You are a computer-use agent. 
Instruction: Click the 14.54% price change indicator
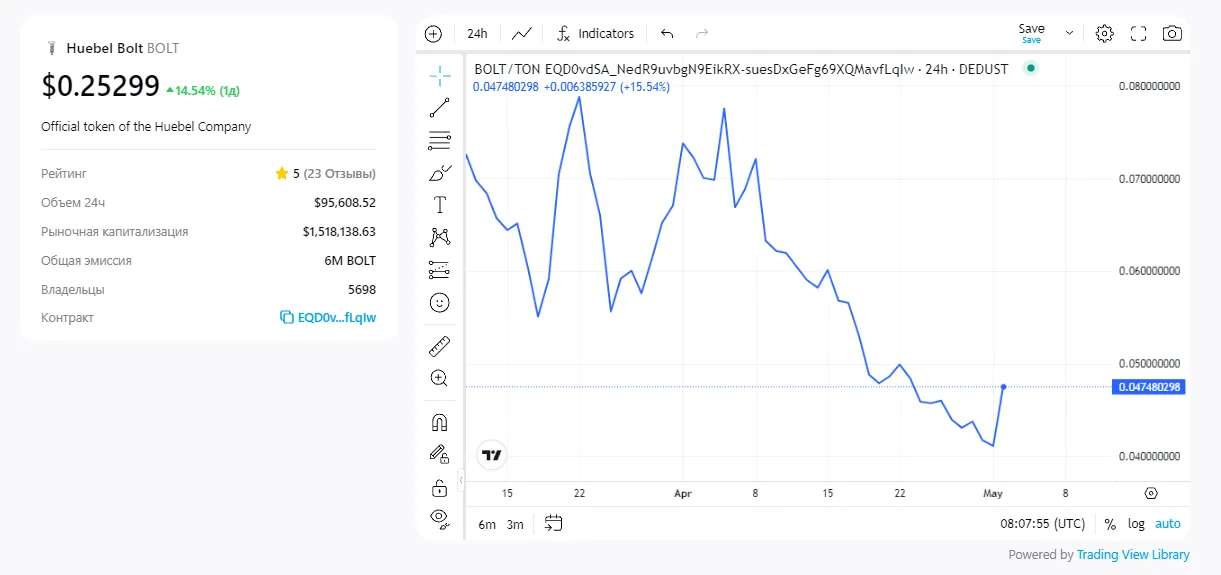tap(202, 90)
